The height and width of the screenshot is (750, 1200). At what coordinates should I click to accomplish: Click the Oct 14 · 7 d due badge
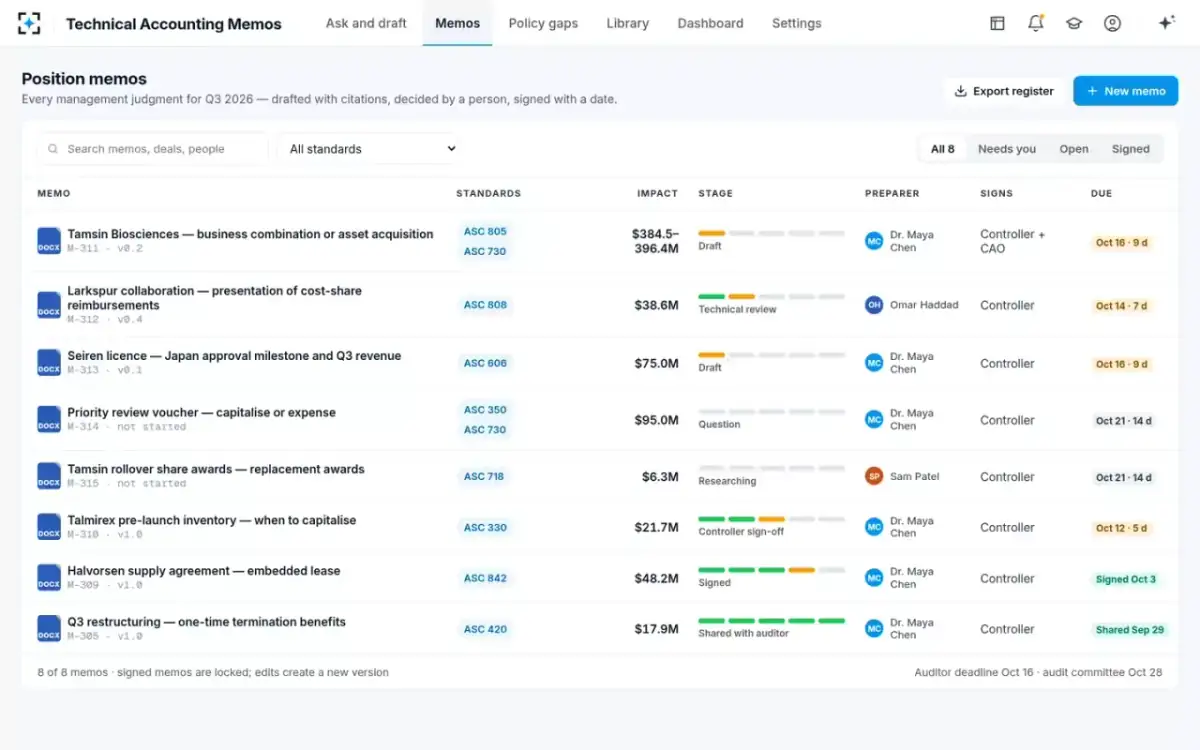click(1121, 306)
